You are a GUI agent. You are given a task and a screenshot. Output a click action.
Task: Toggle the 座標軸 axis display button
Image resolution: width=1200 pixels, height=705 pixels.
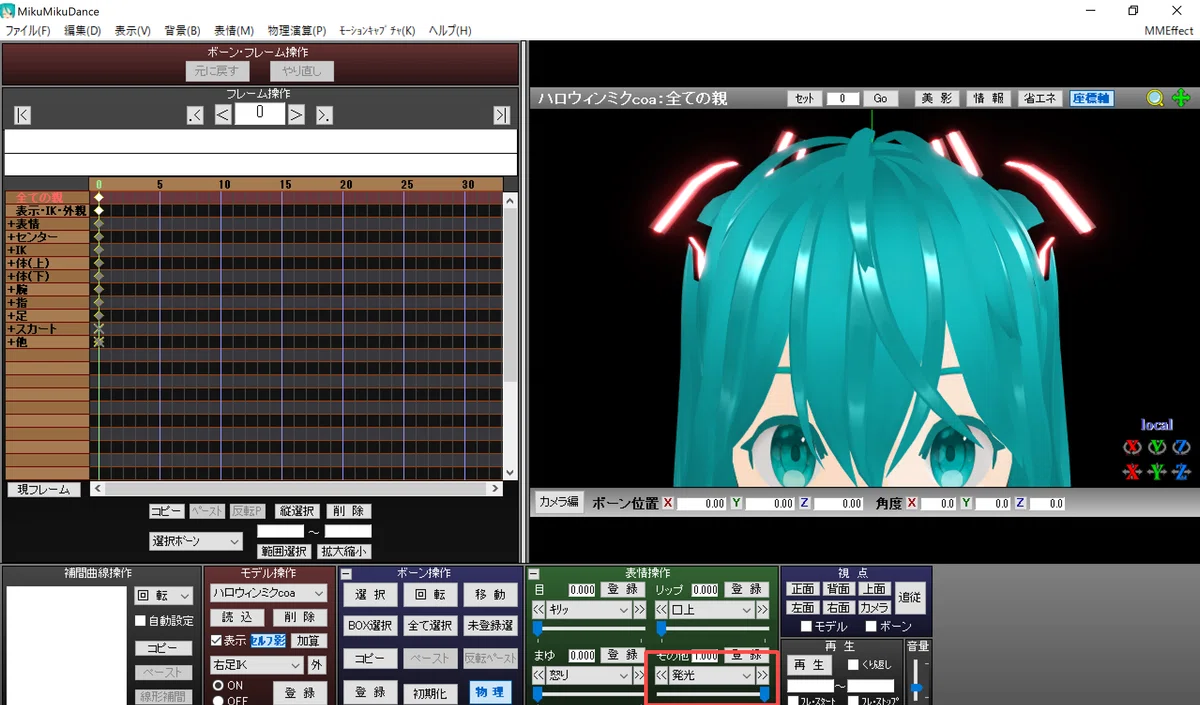coord(1091,98)
